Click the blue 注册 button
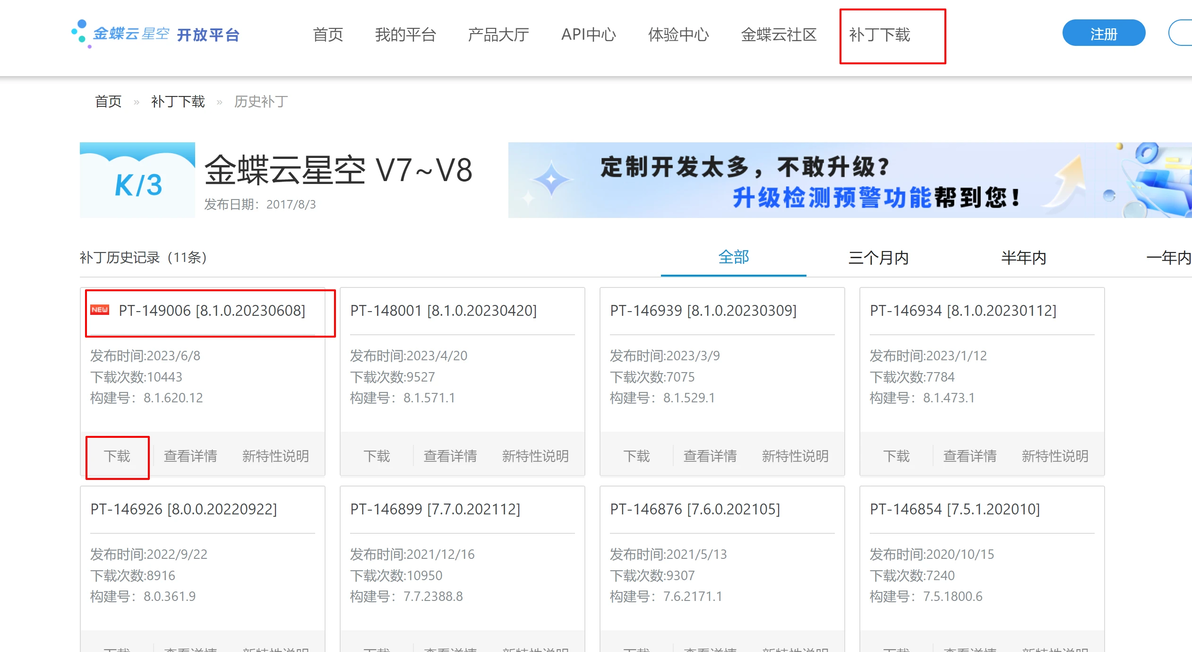This screenshot has height=652, width=1192. [x=1103, y=33]
